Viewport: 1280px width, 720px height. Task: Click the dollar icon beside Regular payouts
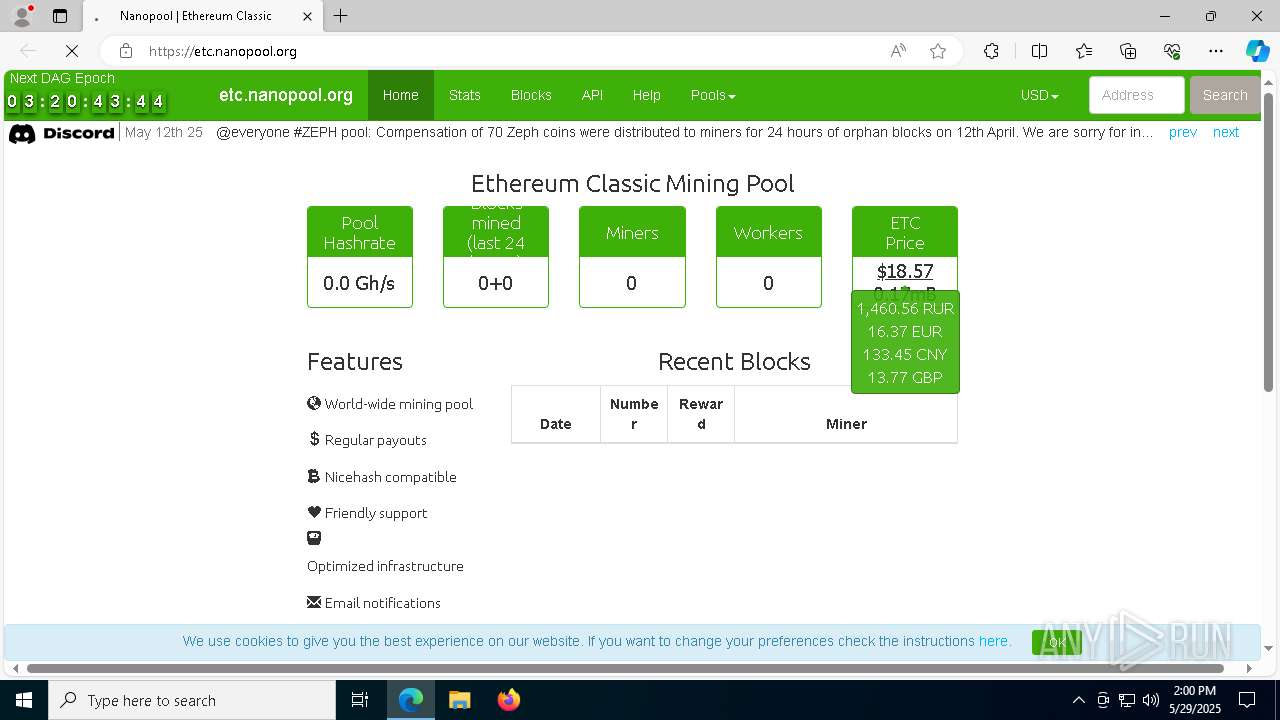point(314,439)
